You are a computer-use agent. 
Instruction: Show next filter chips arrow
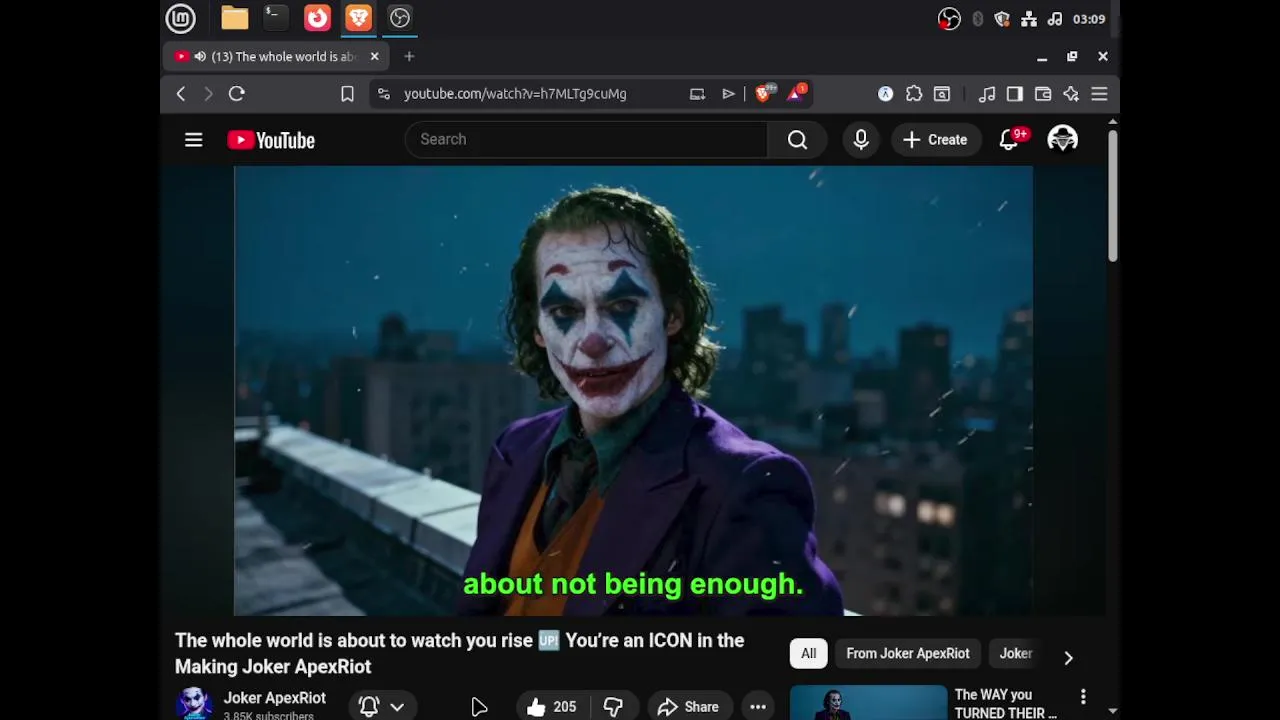pos(1068,657)
